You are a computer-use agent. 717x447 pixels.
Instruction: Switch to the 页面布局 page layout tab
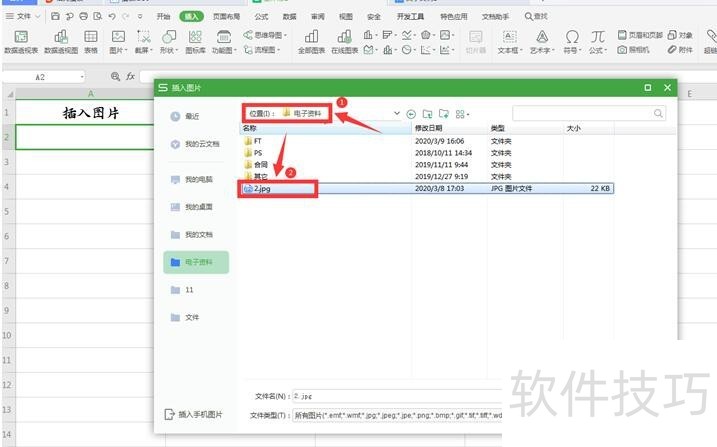coord(226,16)
